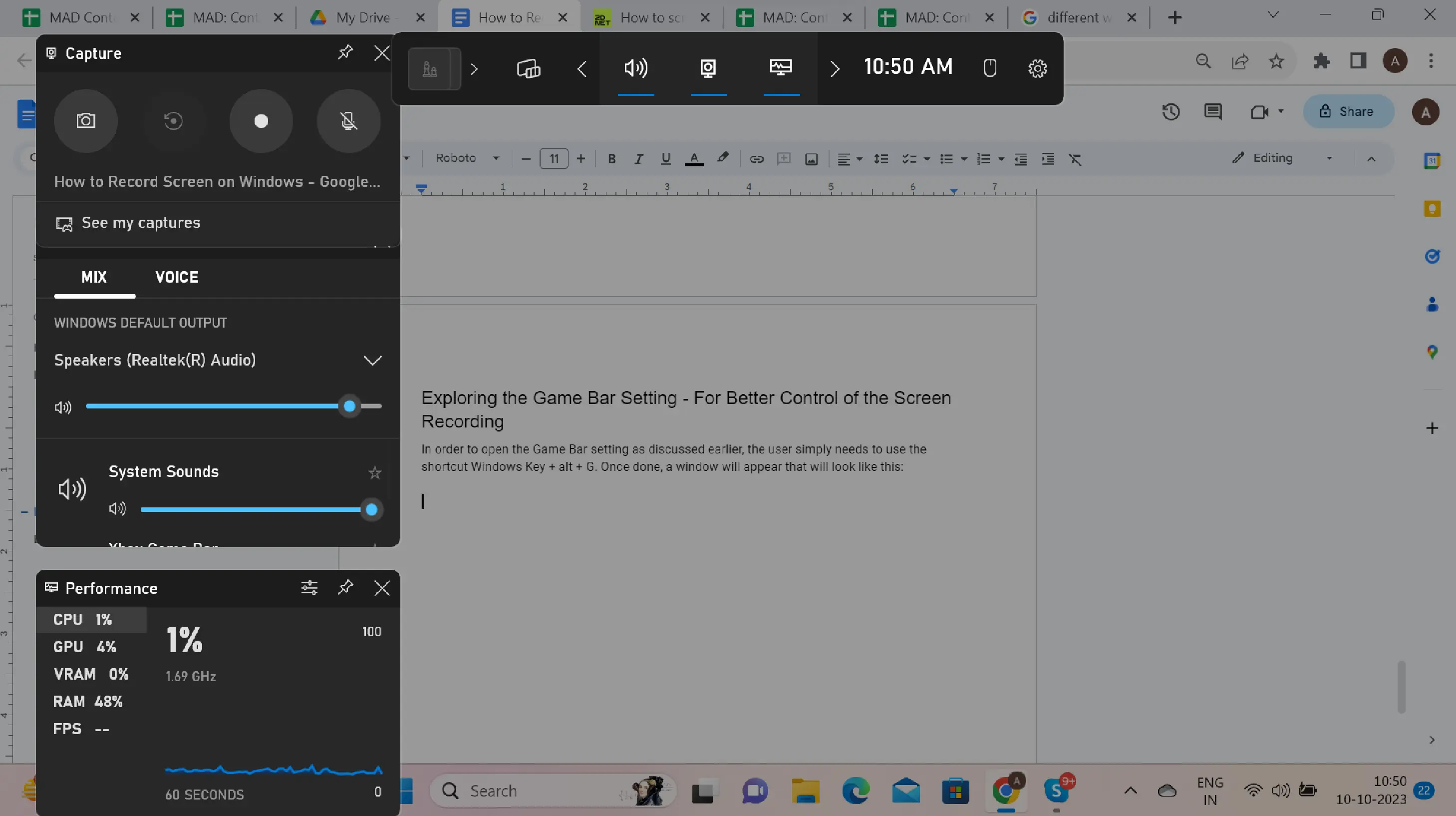The width and height of the screenshot is (1456, 816).
Task: Open the Editing mode dropdown
Action: tap(1283, 158)
